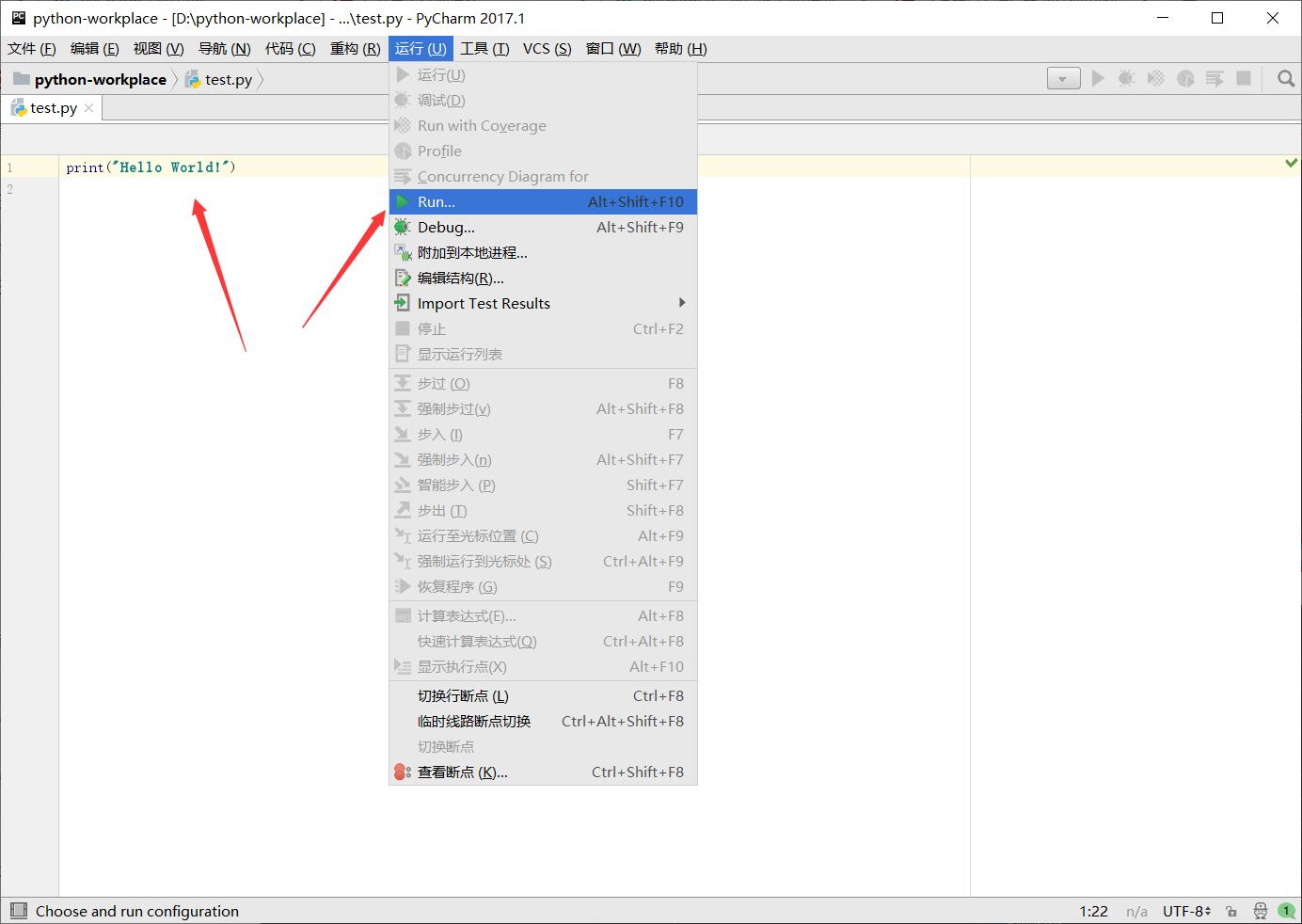Open Search Everywhere with the magnifier icon
The width and height of the screenshot is (1302, 924).
[1285, 78]
